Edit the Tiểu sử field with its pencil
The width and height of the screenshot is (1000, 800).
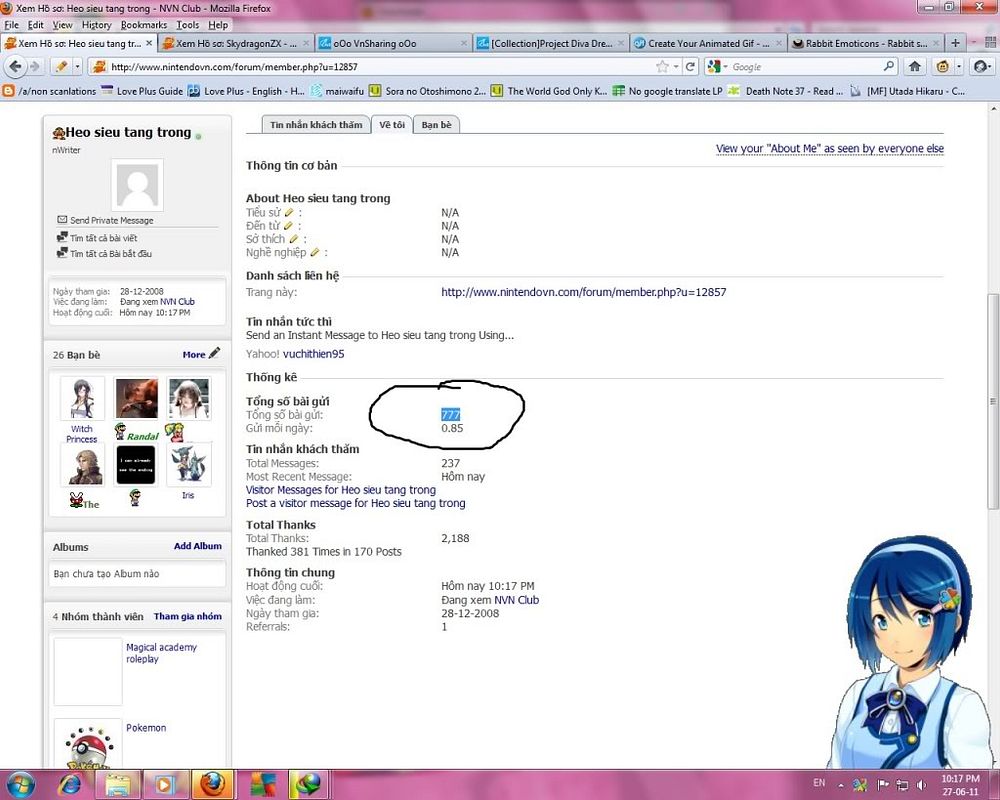coord(289,212)
